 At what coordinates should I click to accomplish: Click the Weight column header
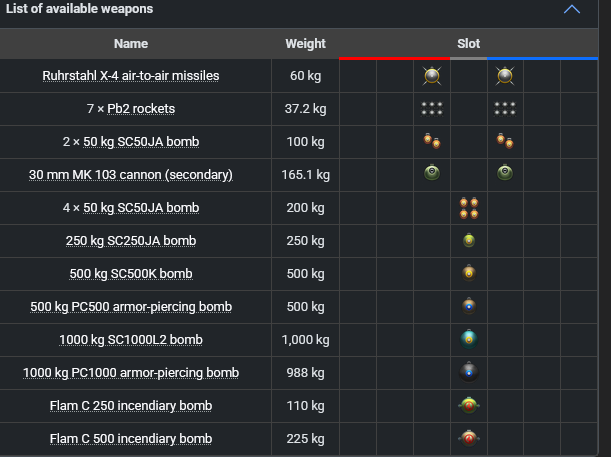point(305,44)
